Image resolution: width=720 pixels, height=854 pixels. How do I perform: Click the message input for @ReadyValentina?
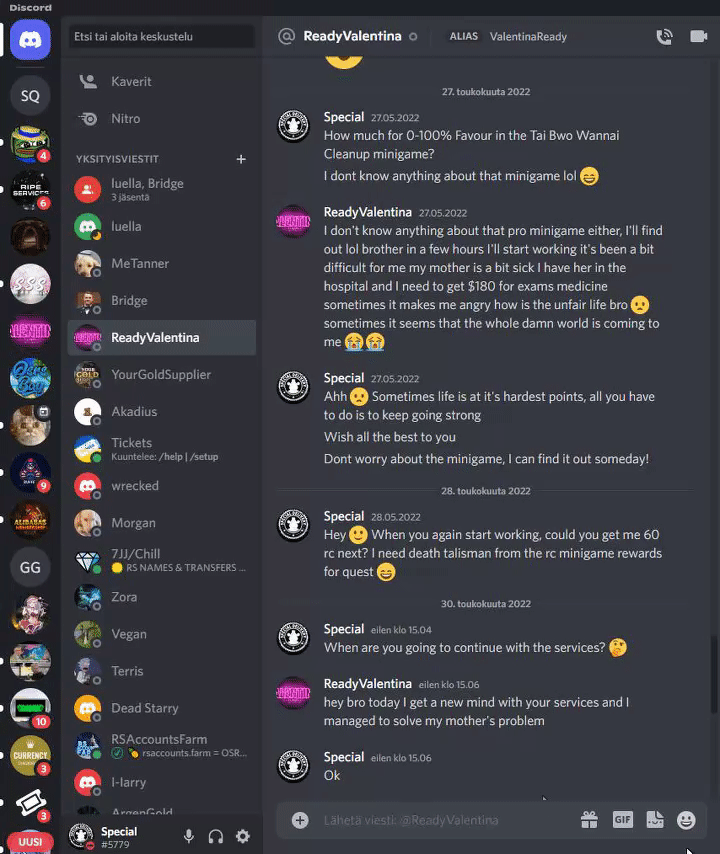[x=441, y=820]
